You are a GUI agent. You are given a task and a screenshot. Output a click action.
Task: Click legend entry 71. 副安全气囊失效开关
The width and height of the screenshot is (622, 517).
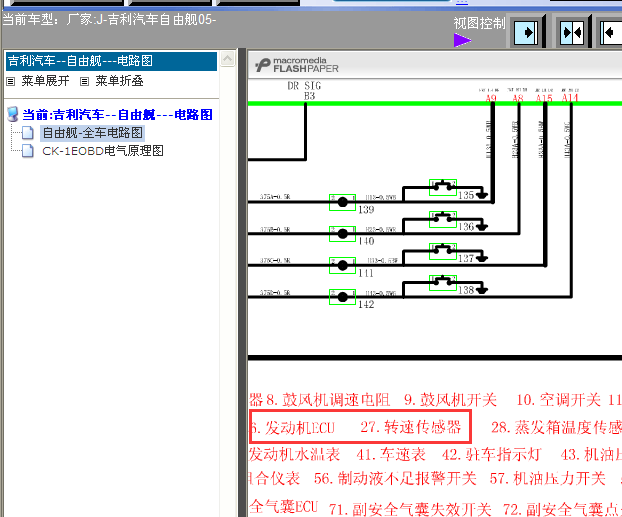pyautogui.click(x=410, y=509)
